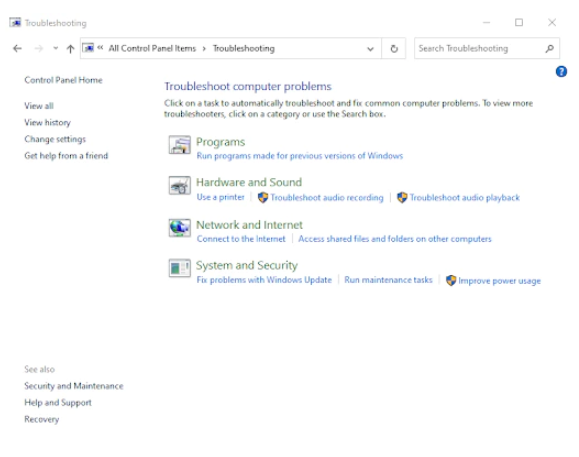Expand the double-chevron in the breadcrumb path
The image size is (579, 457).
point(100,48)
